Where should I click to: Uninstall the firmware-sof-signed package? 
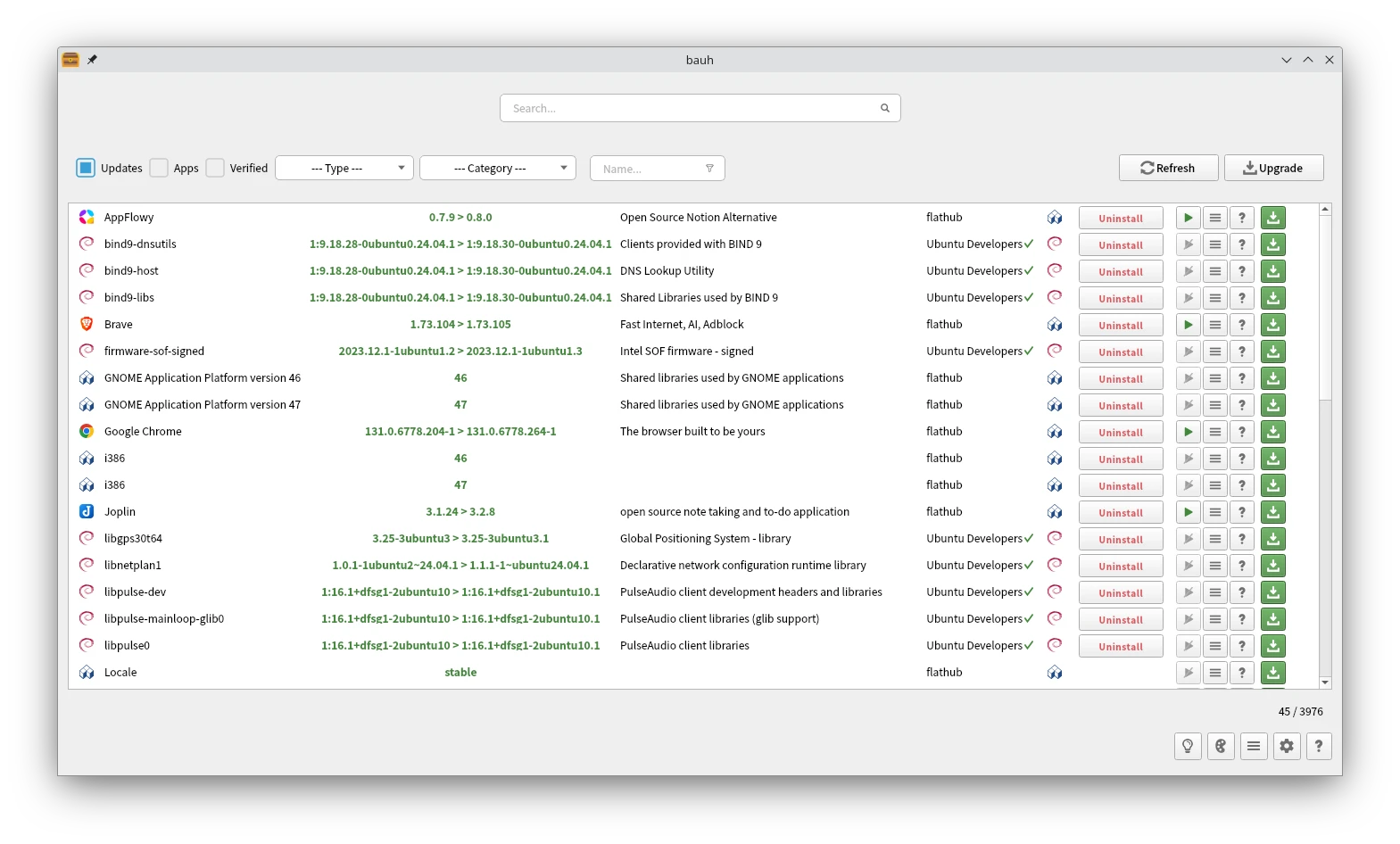pyautogui.click(x=1121, y=352)
